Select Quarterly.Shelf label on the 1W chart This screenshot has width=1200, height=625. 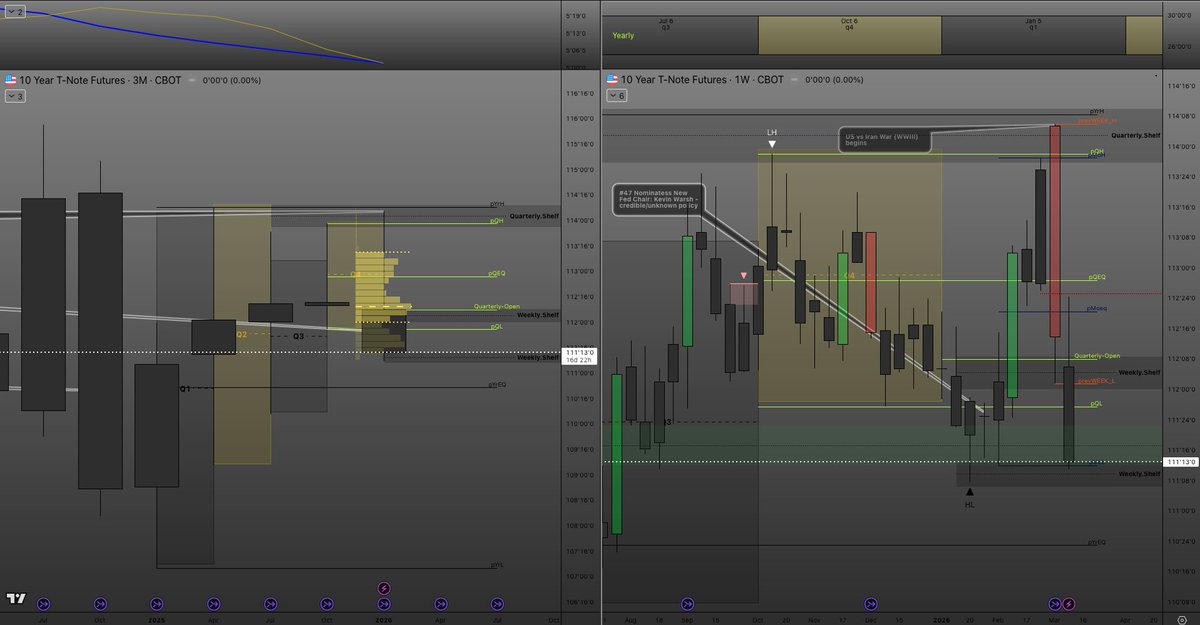1135,134
